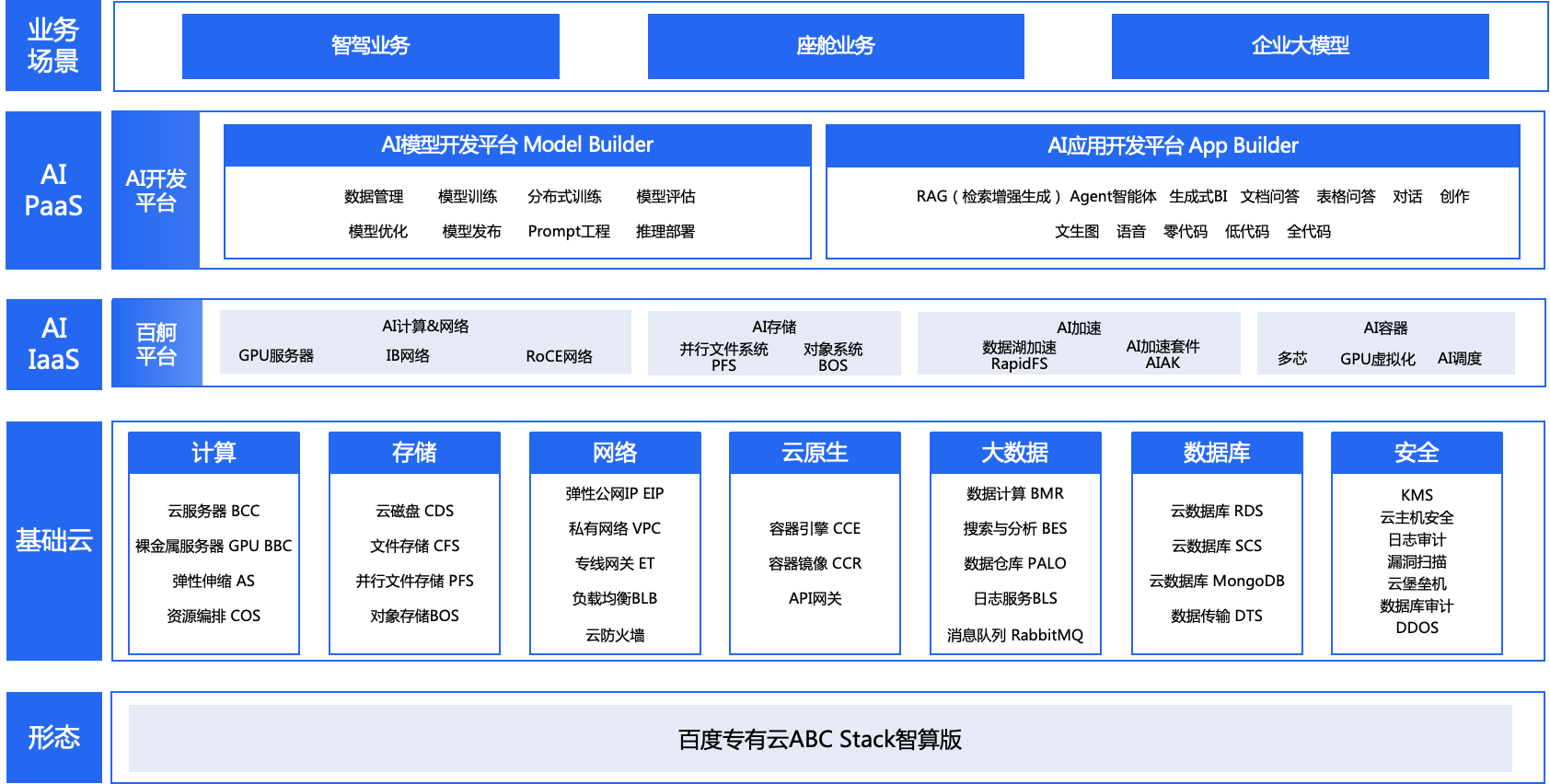The height and width of the screenshot is (784, 1550).
Task: Click the 表格问答 text
Action: click(1346, 197)
